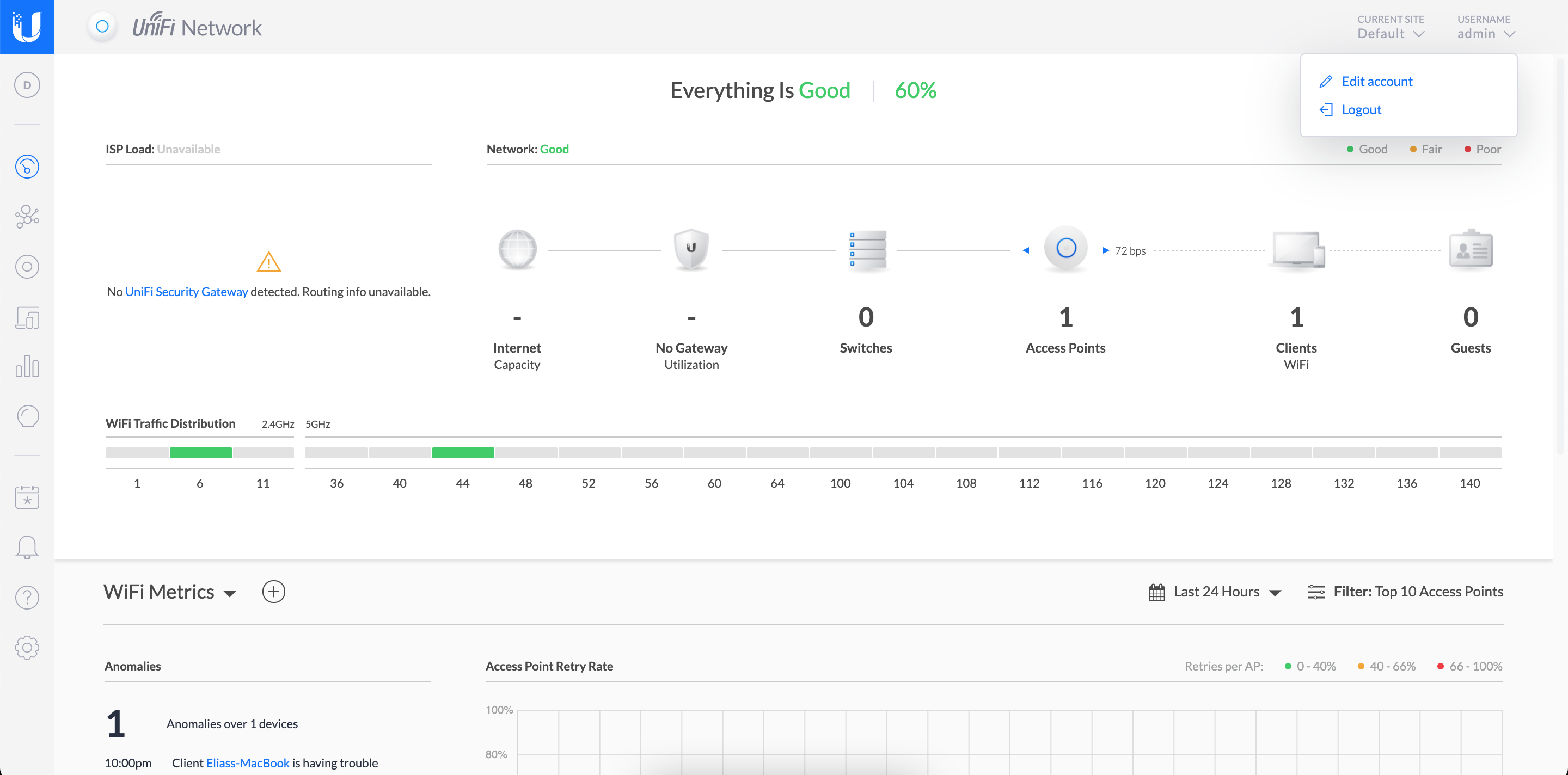Open the Devices icon in sidebar

27,317
